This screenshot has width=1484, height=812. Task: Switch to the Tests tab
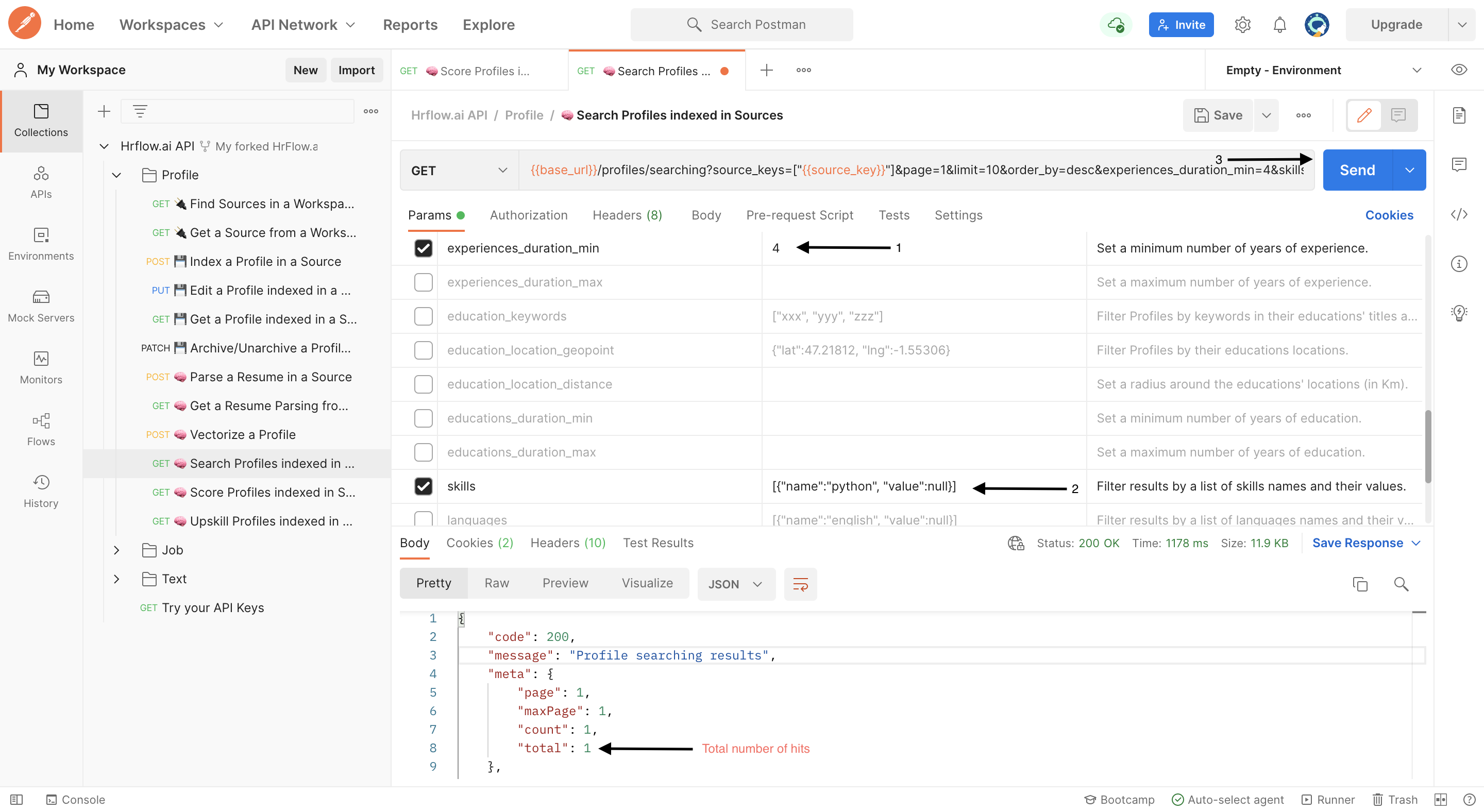893,215
